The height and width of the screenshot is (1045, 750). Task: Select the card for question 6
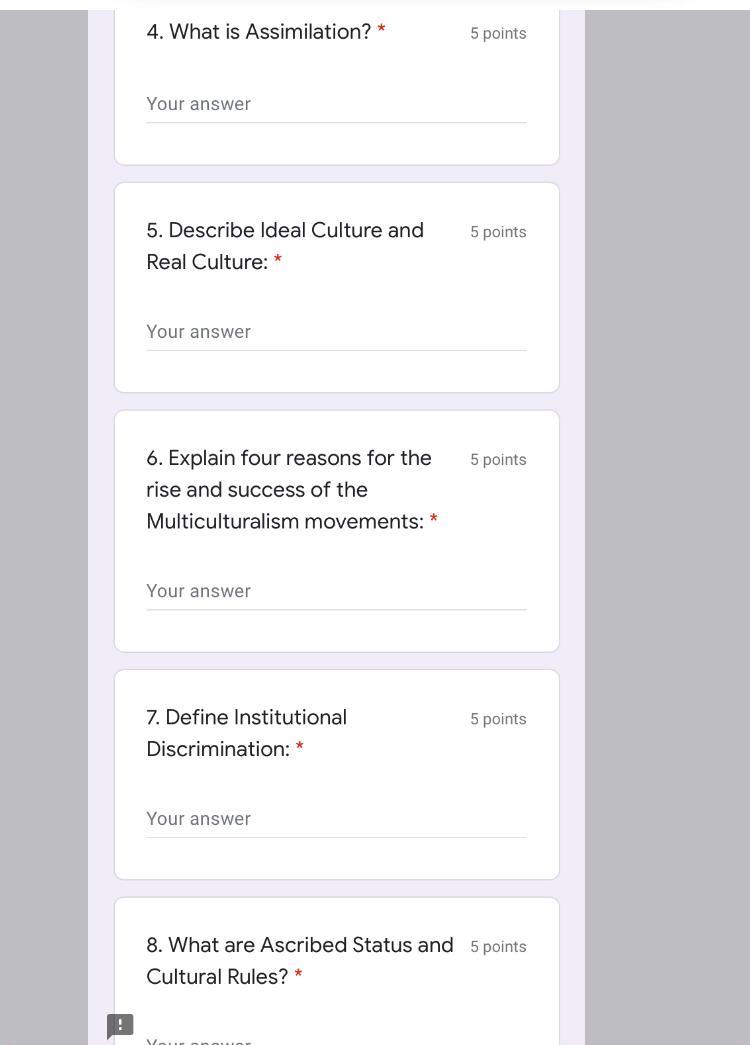pos(336,530)
